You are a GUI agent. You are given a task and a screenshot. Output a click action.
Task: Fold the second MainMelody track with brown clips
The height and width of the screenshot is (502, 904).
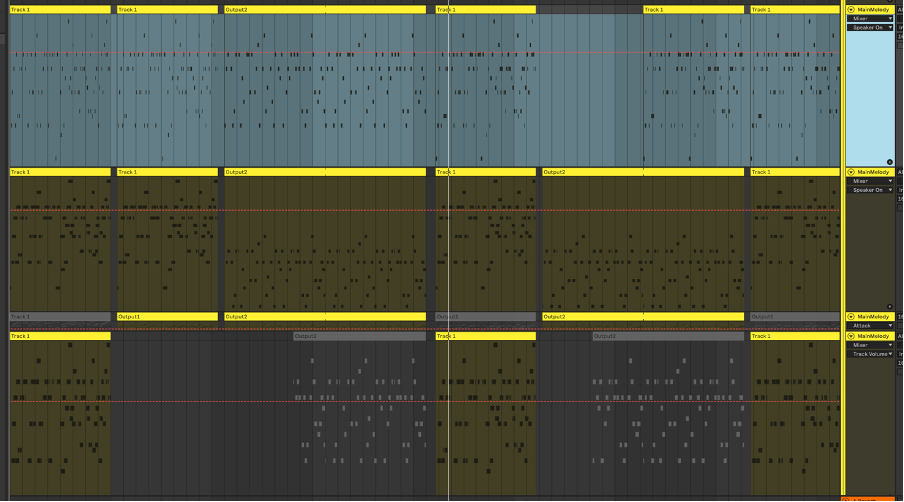pyautogui.click(x=851, y=172)
